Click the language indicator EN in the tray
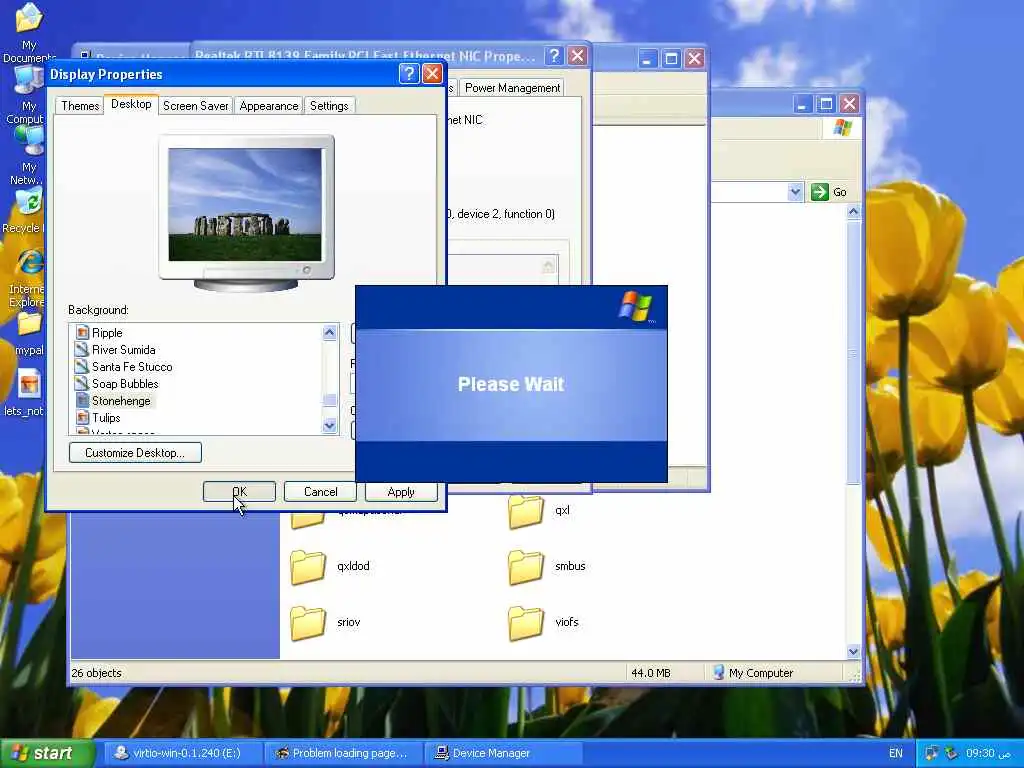The image size is (1024, 768). 895,753
